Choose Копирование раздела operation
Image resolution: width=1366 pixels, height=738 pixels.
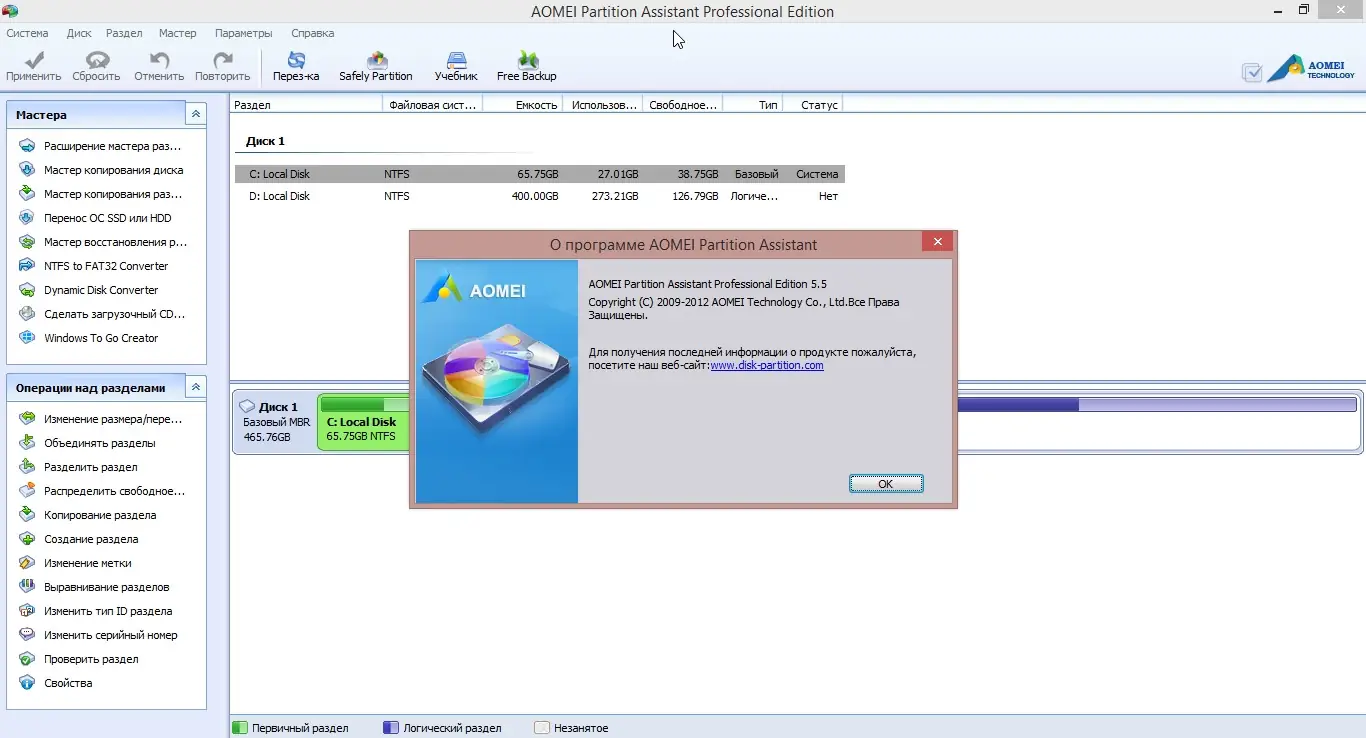(x=87, y=515)
